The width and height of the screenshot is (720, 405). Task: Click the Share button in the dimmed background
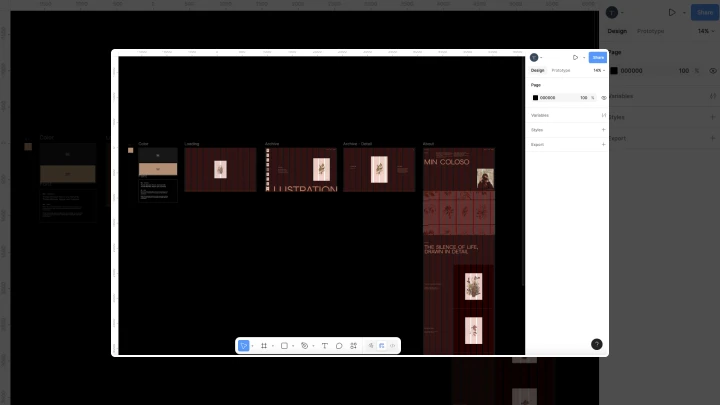[705, 12]
